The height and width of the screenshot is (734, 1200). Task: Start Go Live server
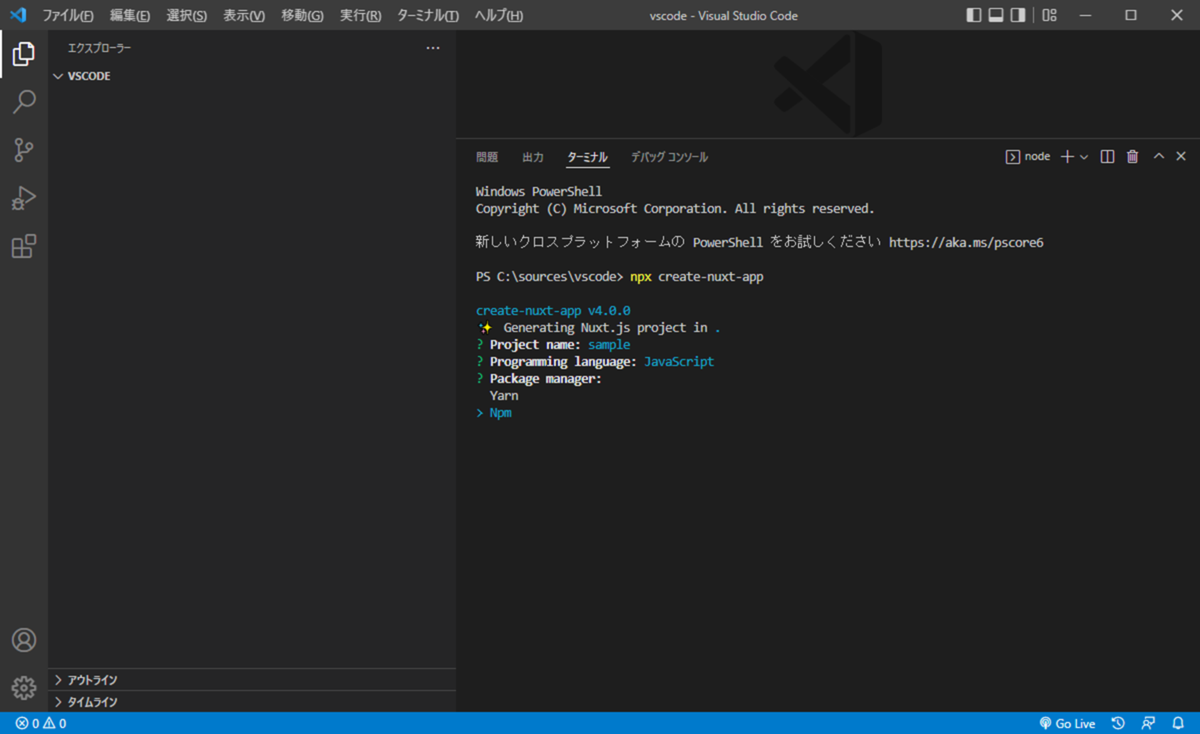pos(1067,723)
